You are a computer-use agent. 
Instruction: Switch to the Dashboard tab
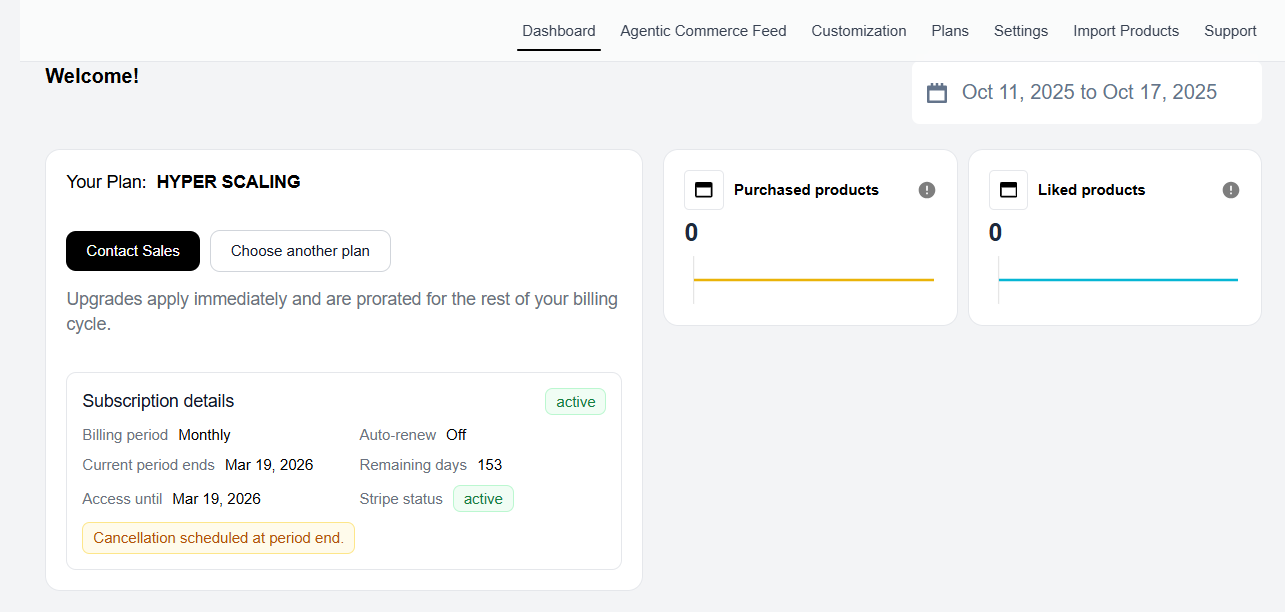point(558,31)
